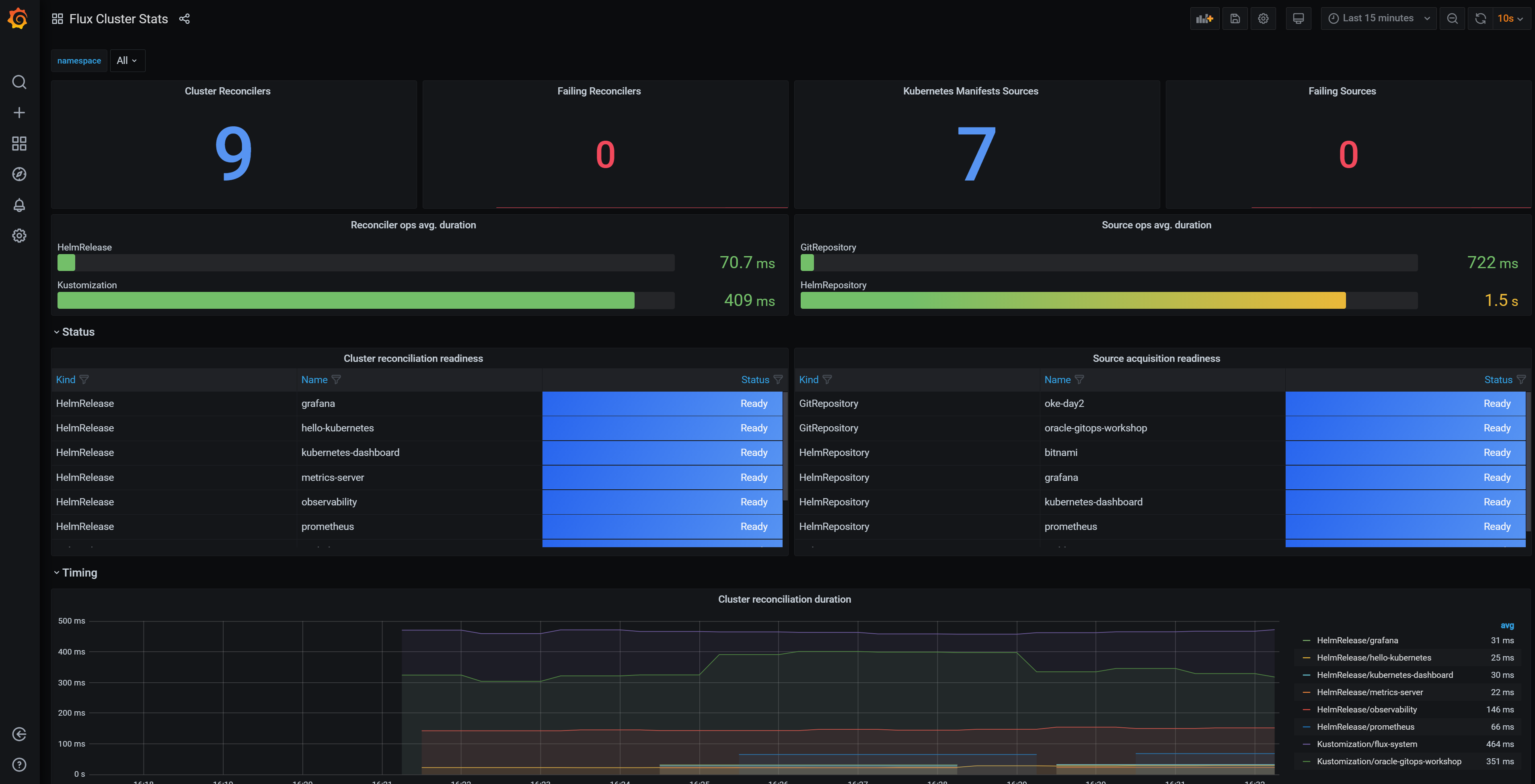Toggle HelmRelease/kubernetes-dashboard series in legend
This screenshot has width=1535, height=784.
coord(1385,675)
